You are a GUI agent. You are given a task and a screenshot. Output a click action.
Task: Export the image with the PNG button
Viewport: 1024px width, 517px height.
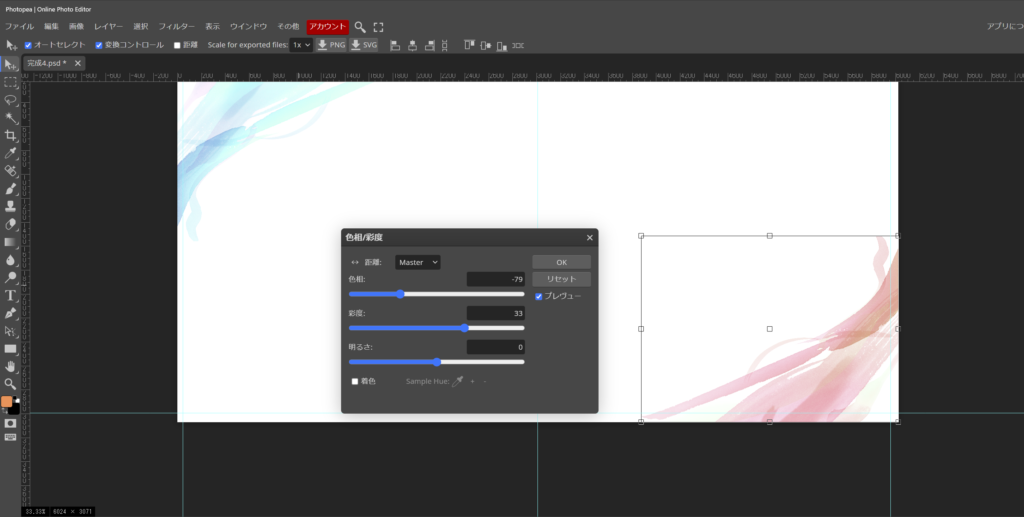330,45
